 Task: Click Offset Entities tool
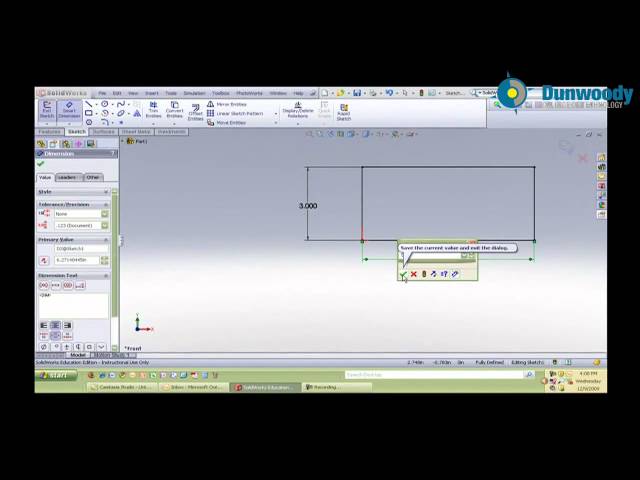(x=196, y=112)
